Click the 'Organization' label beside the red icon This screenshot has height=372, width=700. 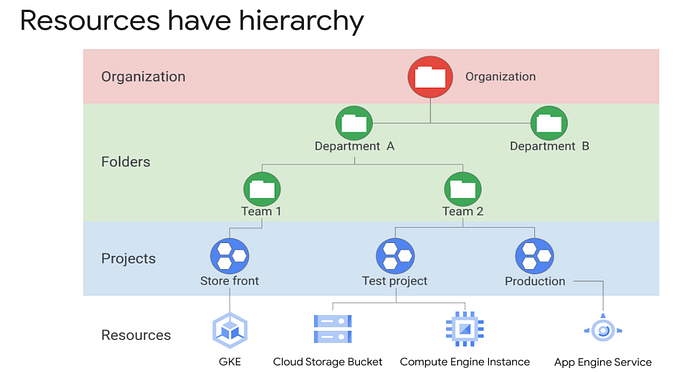coord(500,77)
